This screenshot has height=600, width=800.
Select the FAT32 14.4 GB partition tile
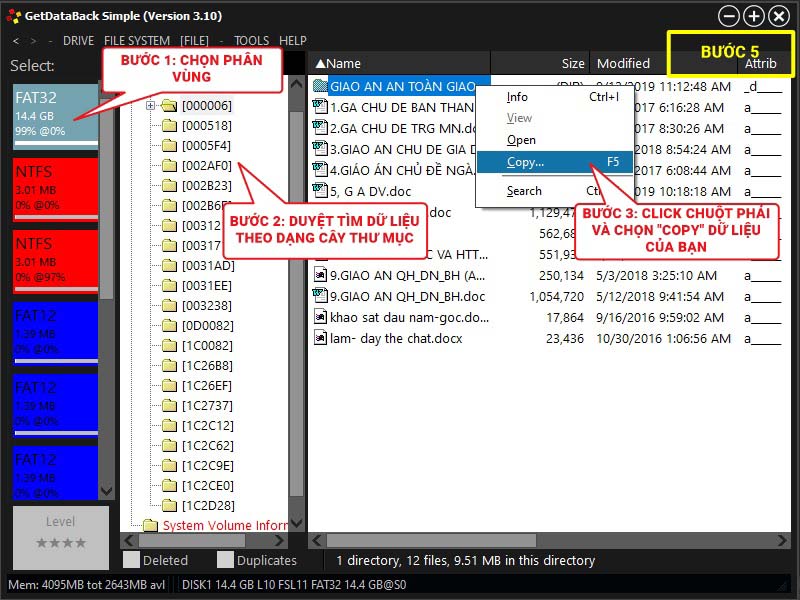pos(56,117)
